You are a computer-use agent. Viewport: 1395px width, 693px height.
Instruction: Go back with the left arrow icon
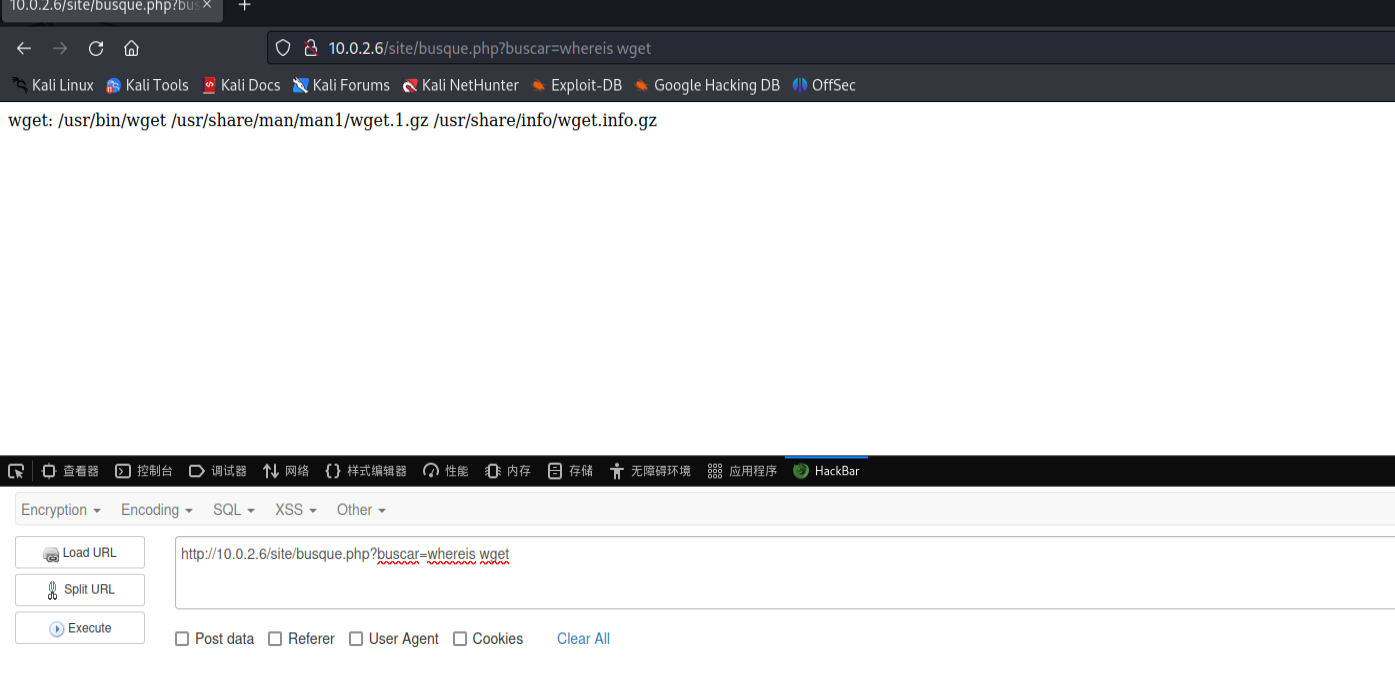click(24, 48)
